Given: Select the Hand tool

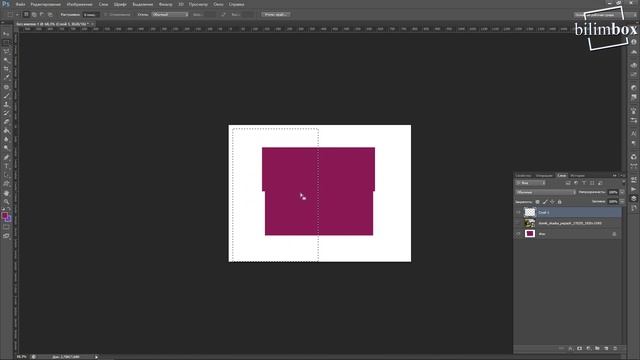Looking at the screenshot, I should tap(6, 193).
